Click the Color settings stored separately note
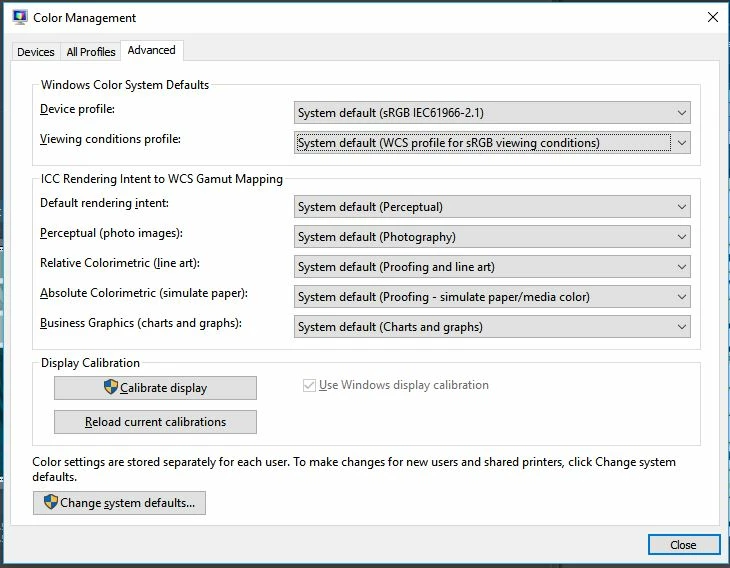The width and height of the screenshot is (730, 568). pos(354,469)
